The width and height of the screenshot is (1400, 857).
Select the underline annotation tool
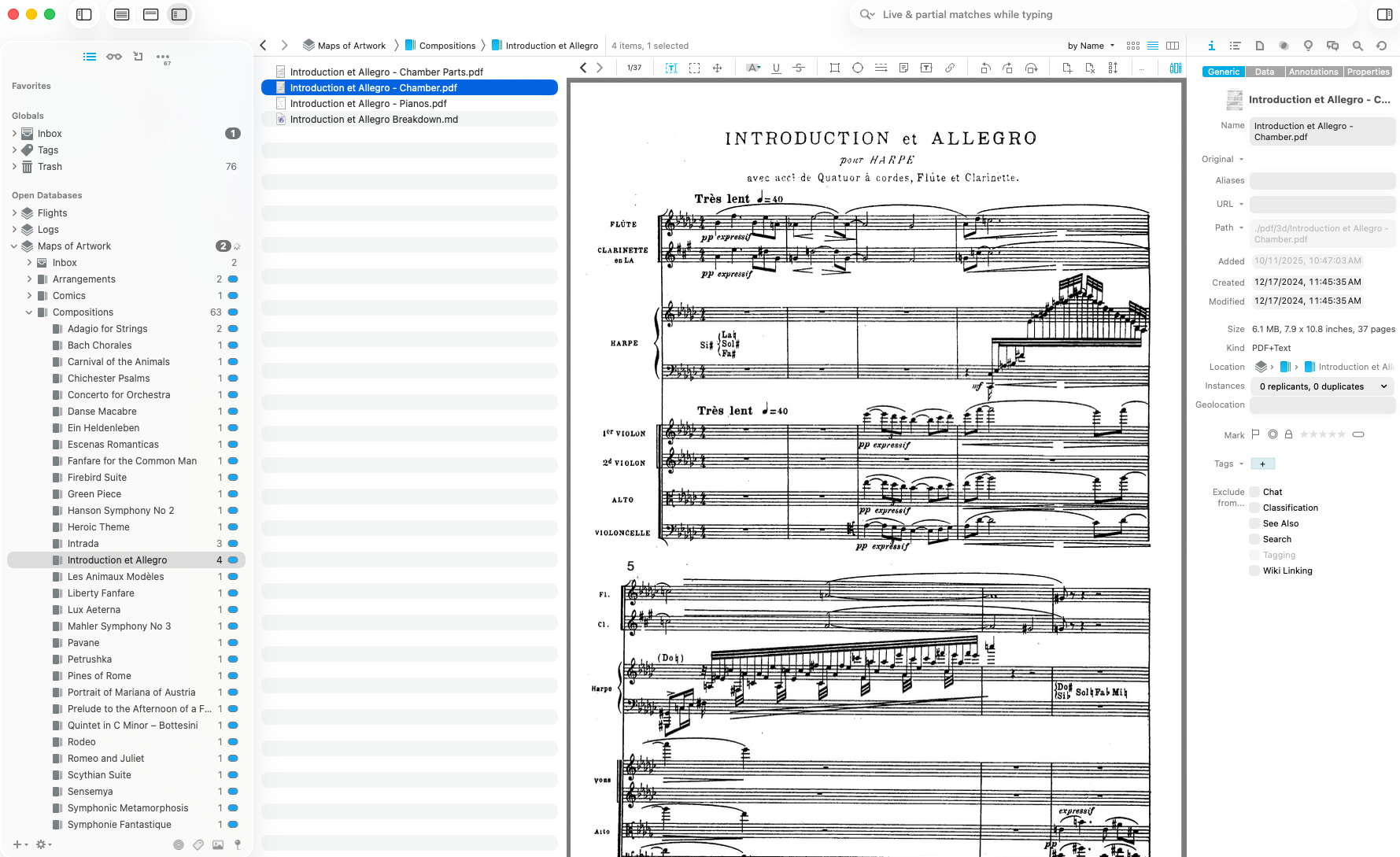click(776, 68)
